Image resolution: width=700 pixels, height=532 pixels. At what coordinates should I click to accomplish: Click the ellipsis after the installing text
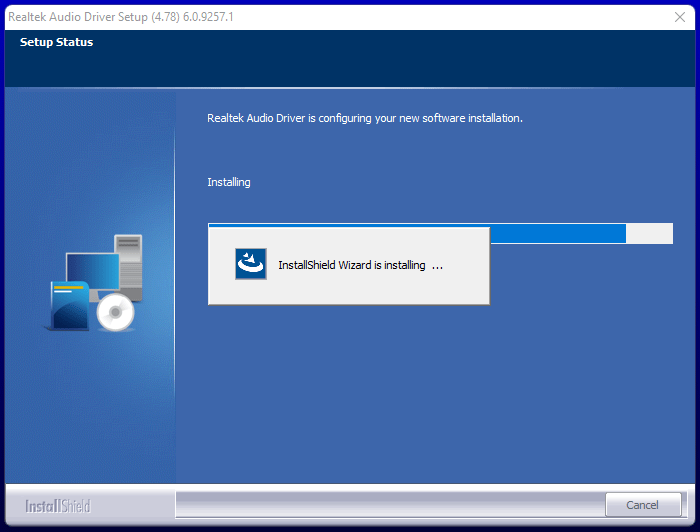coord(437,266)
